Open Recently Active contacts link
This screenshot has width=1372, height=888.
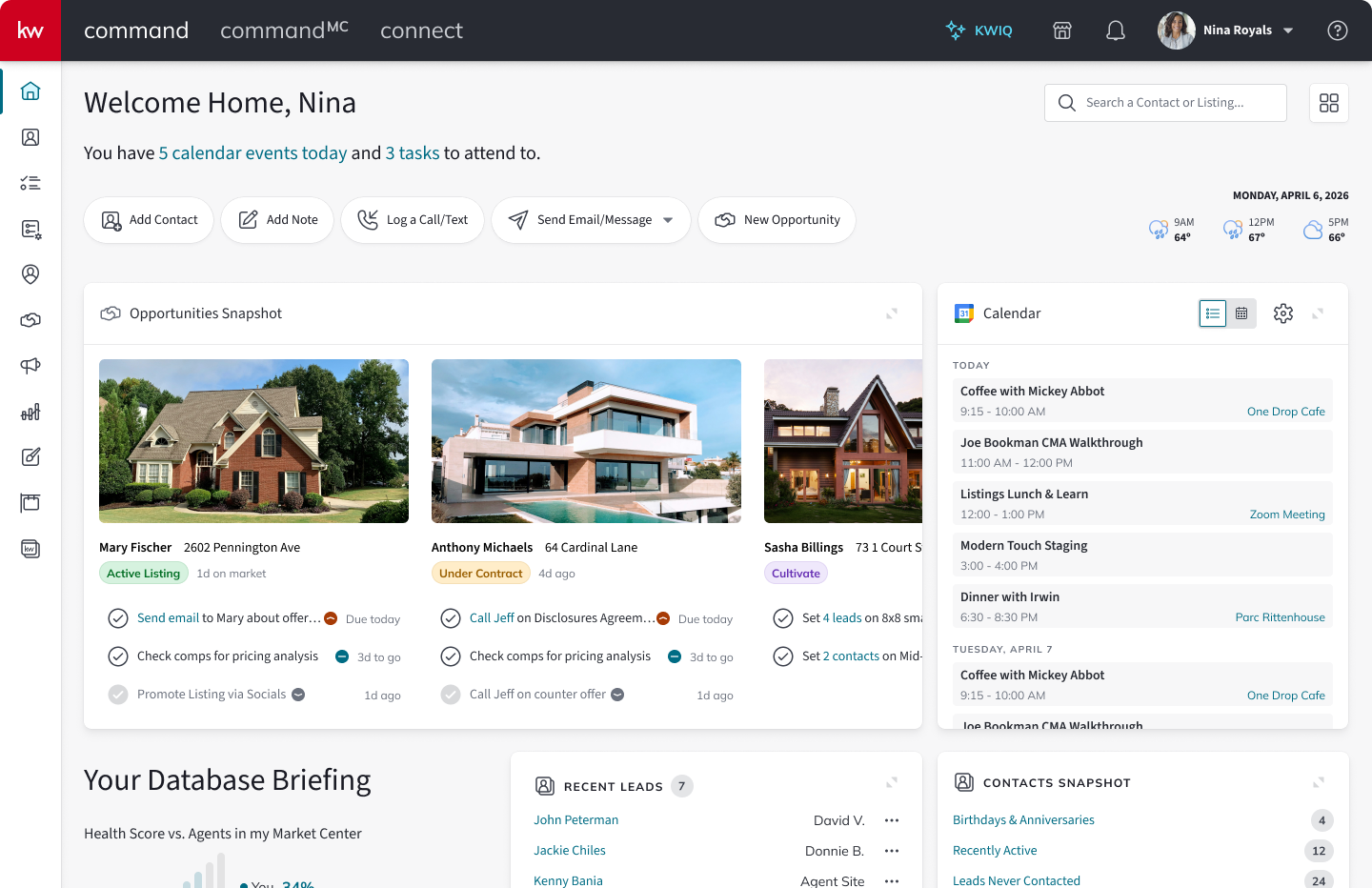pos(995,850)
